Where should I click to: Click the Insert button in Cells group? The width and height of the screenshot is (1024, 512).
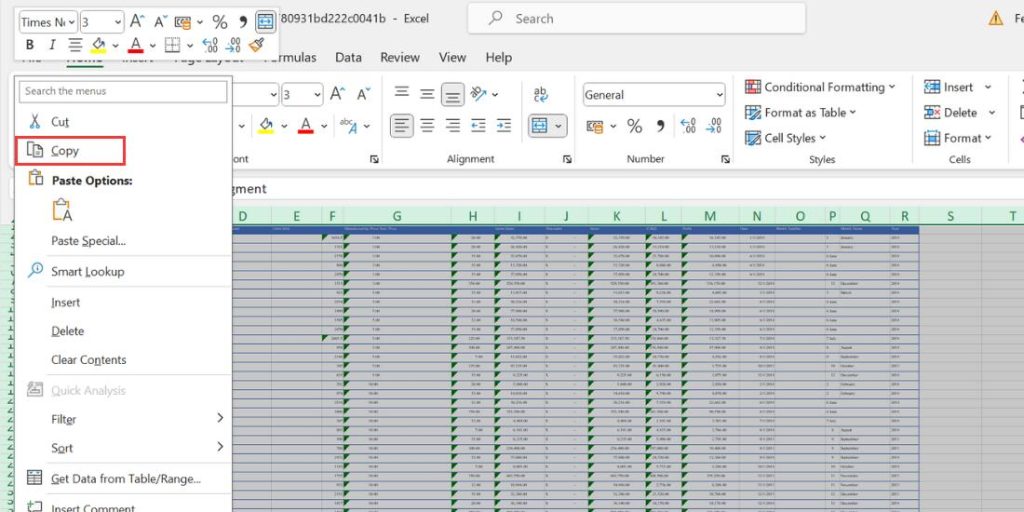tap(949, 87)
